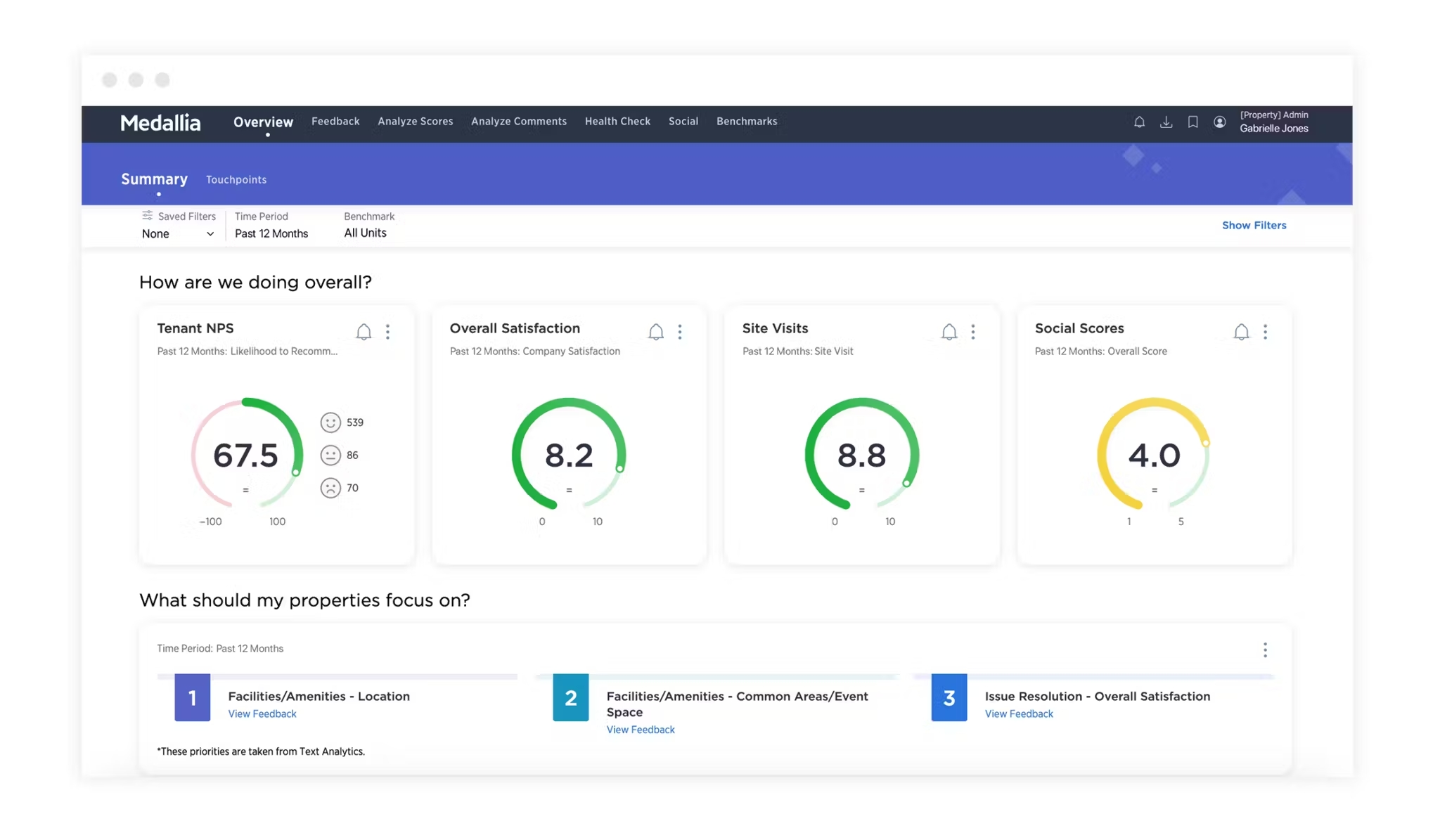1440x840 pixels.
Task: Click Show Filters to expand filter options
Action: pyautogui.click(x=1253, y=224)
